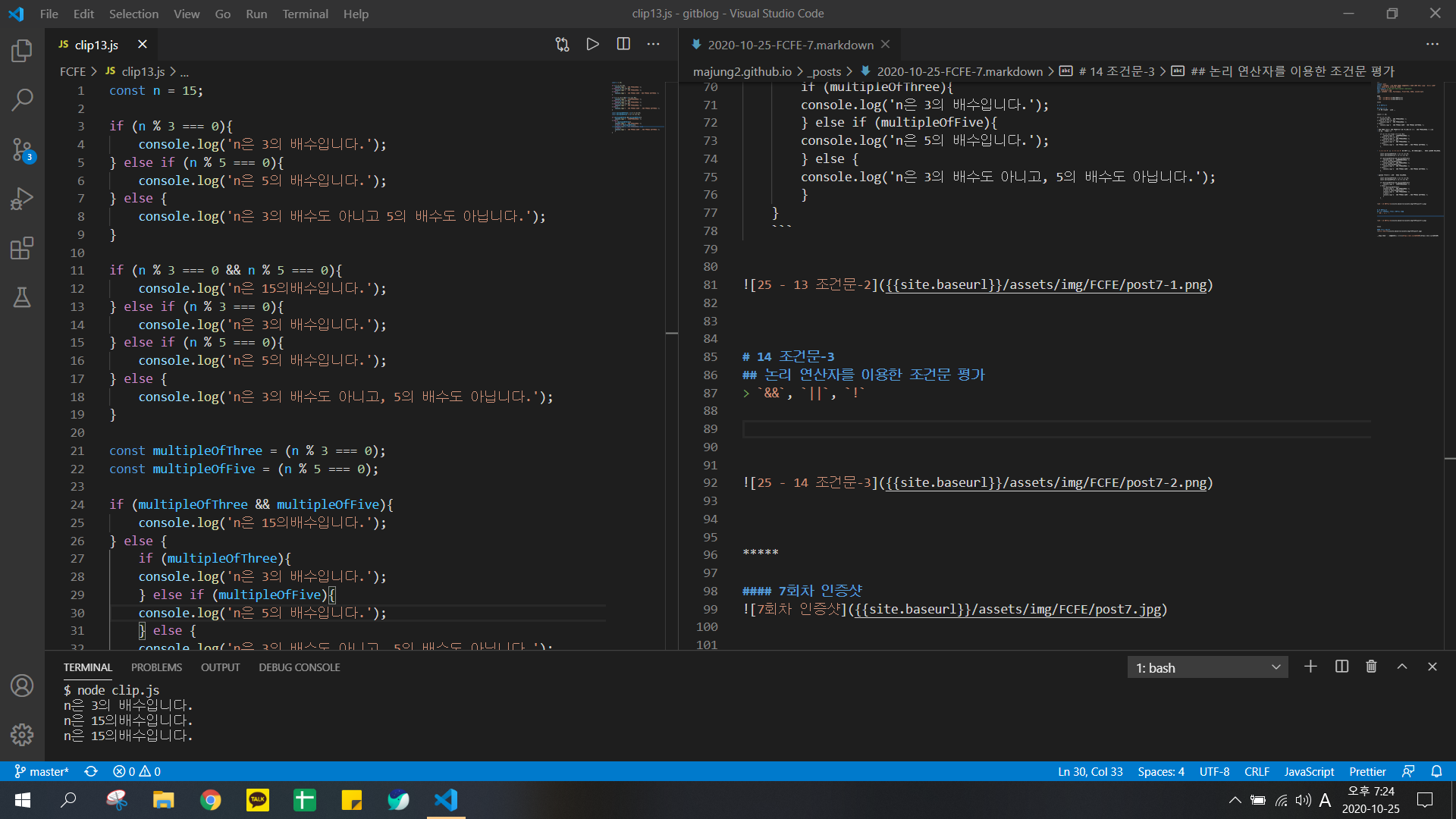
Task: Open the errors and warnings indicator
Action: (x=136, y=771)
